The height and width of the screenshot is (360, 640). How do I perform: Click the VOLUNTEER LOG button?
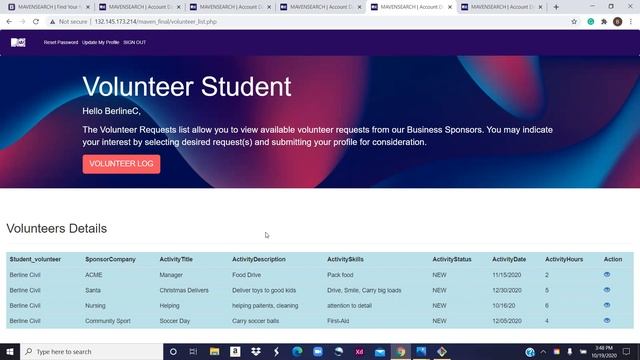[x=121, y=164]
